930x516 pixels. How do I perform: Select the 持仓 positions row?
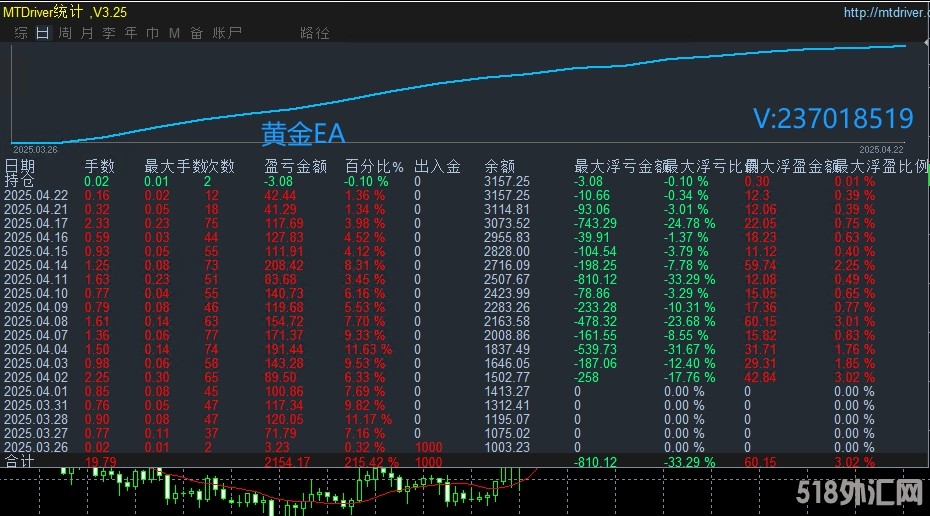pos(20,181)
